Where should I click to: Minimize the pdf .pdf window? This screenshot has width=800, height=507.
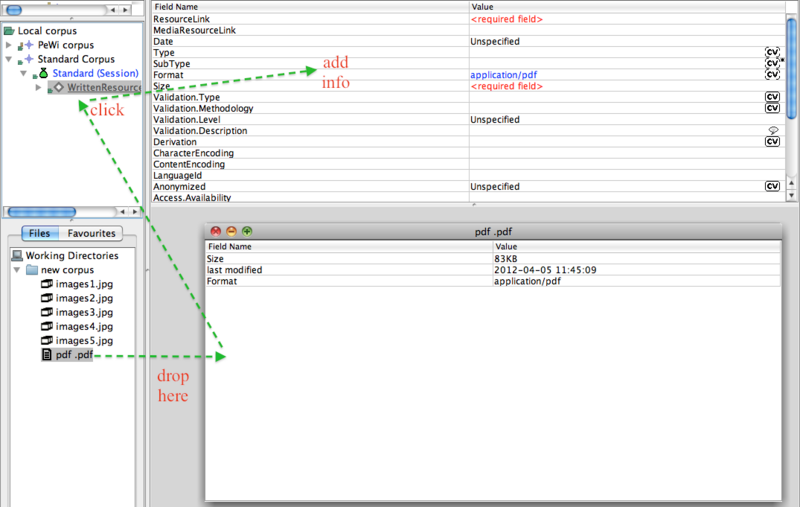[231, 232]
